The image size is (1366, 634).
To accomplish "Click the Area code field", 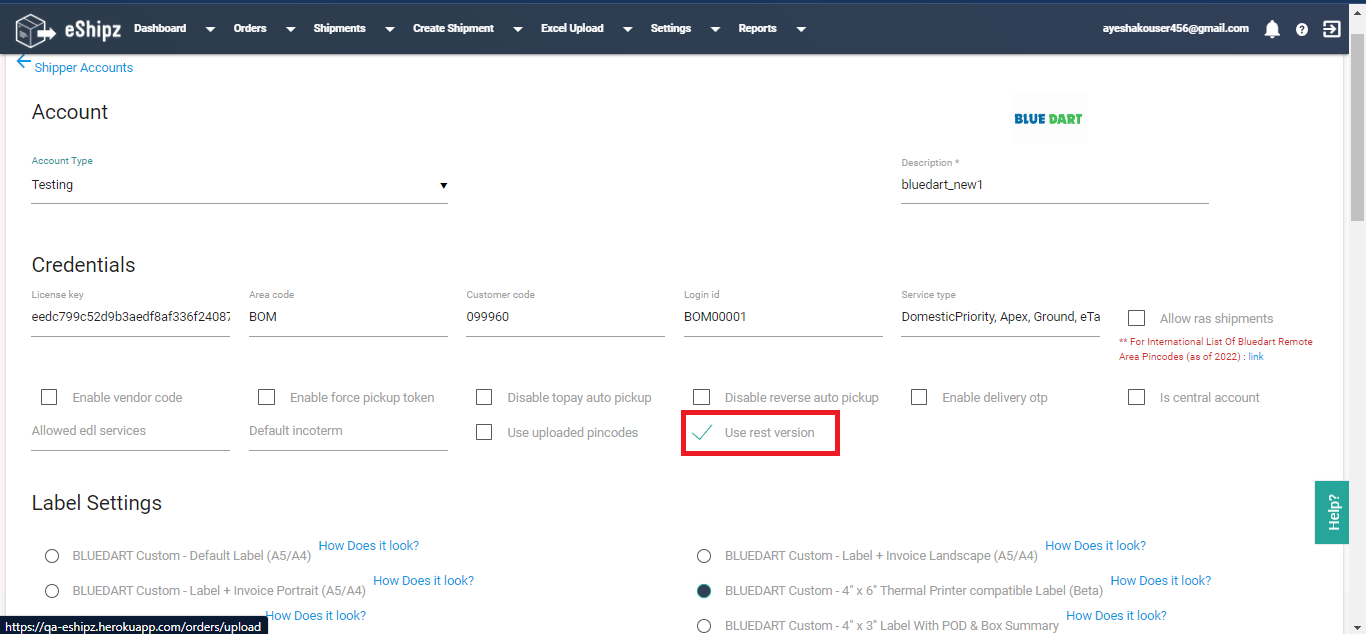I will (x=348, y=317).
